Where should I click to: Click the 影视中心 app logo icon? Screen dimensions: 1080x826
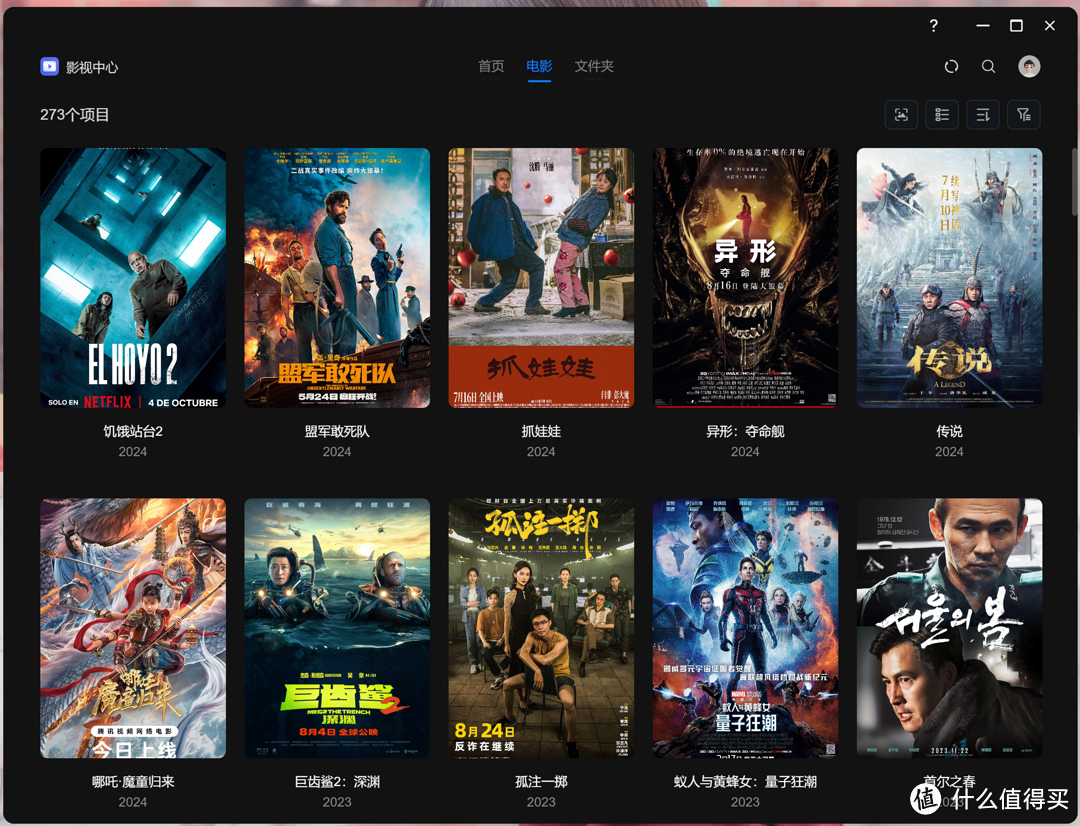pyautogui.click(x=50, y=66)
